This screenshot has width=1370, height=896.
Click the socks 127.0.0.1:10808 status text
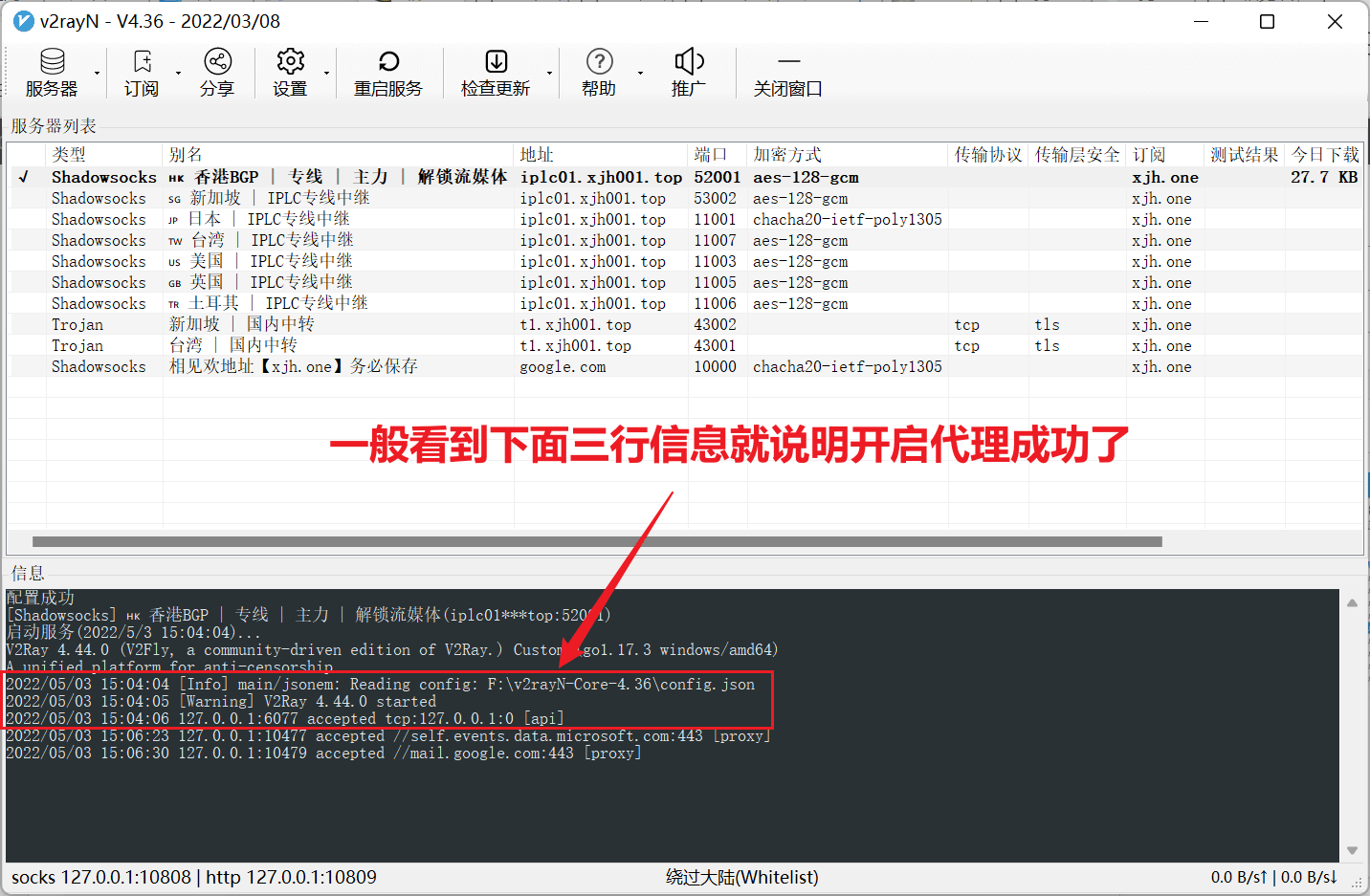tap(101, 877)
